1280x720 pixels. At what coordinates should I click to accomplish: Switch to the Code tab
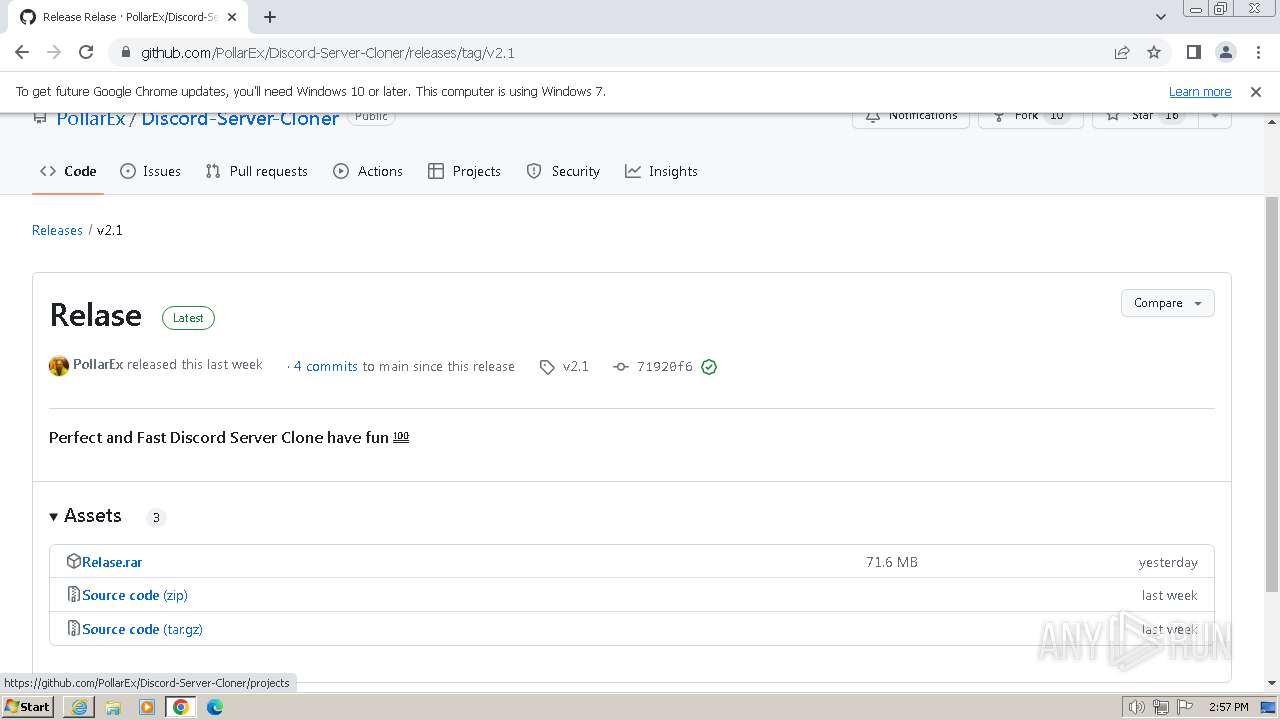coord(68,171)
